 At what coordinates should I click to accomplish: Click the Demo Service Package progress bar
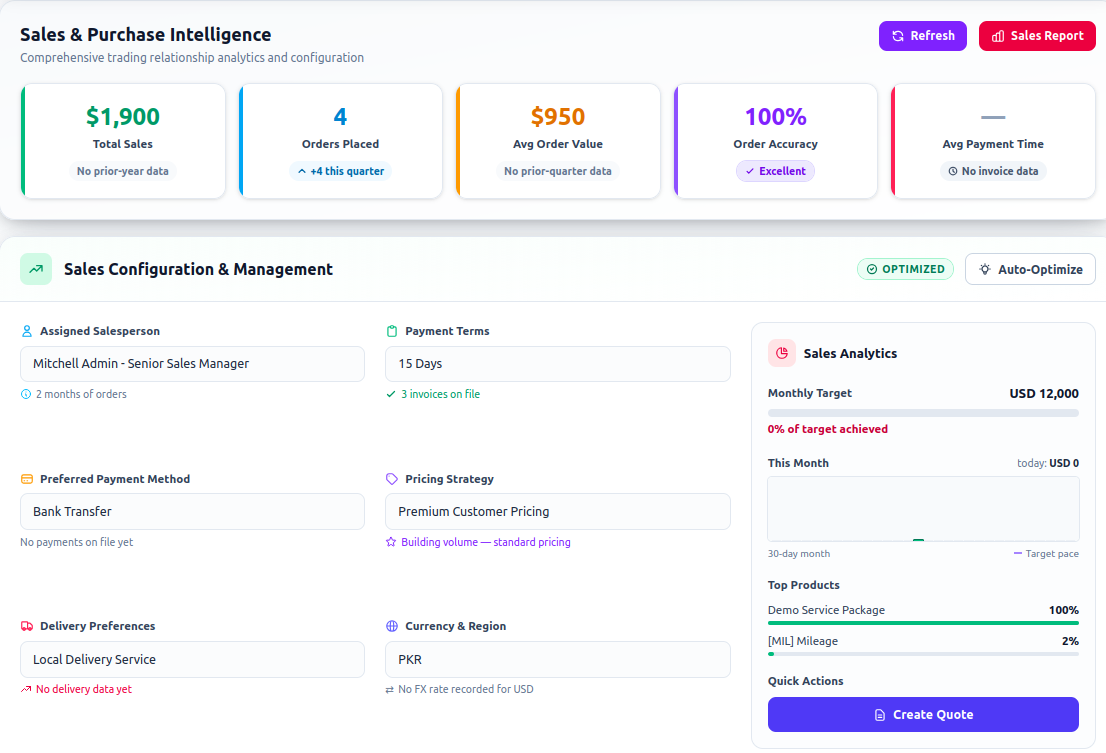[x=923, y=623]
